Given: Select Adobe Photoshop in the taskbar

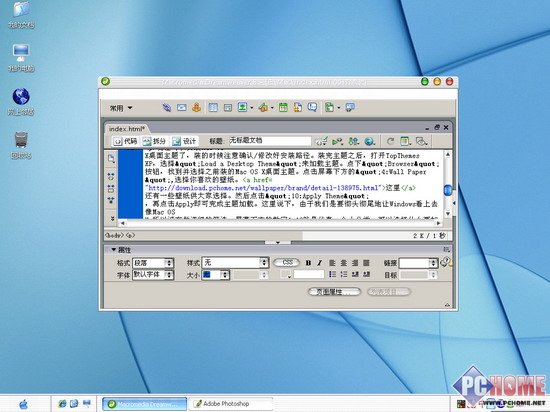Looking at the screenshot, I should coord(231,404).
